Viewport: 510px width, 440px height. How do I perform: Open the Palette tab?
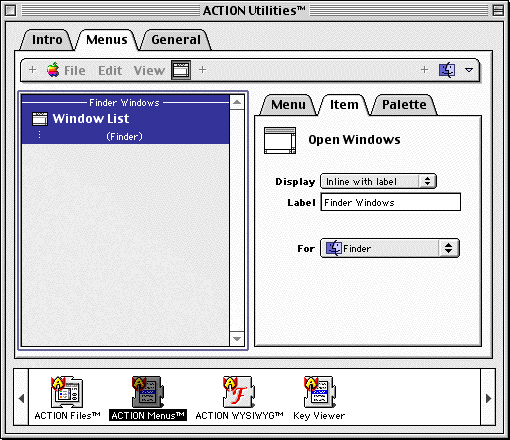(404, 105)
